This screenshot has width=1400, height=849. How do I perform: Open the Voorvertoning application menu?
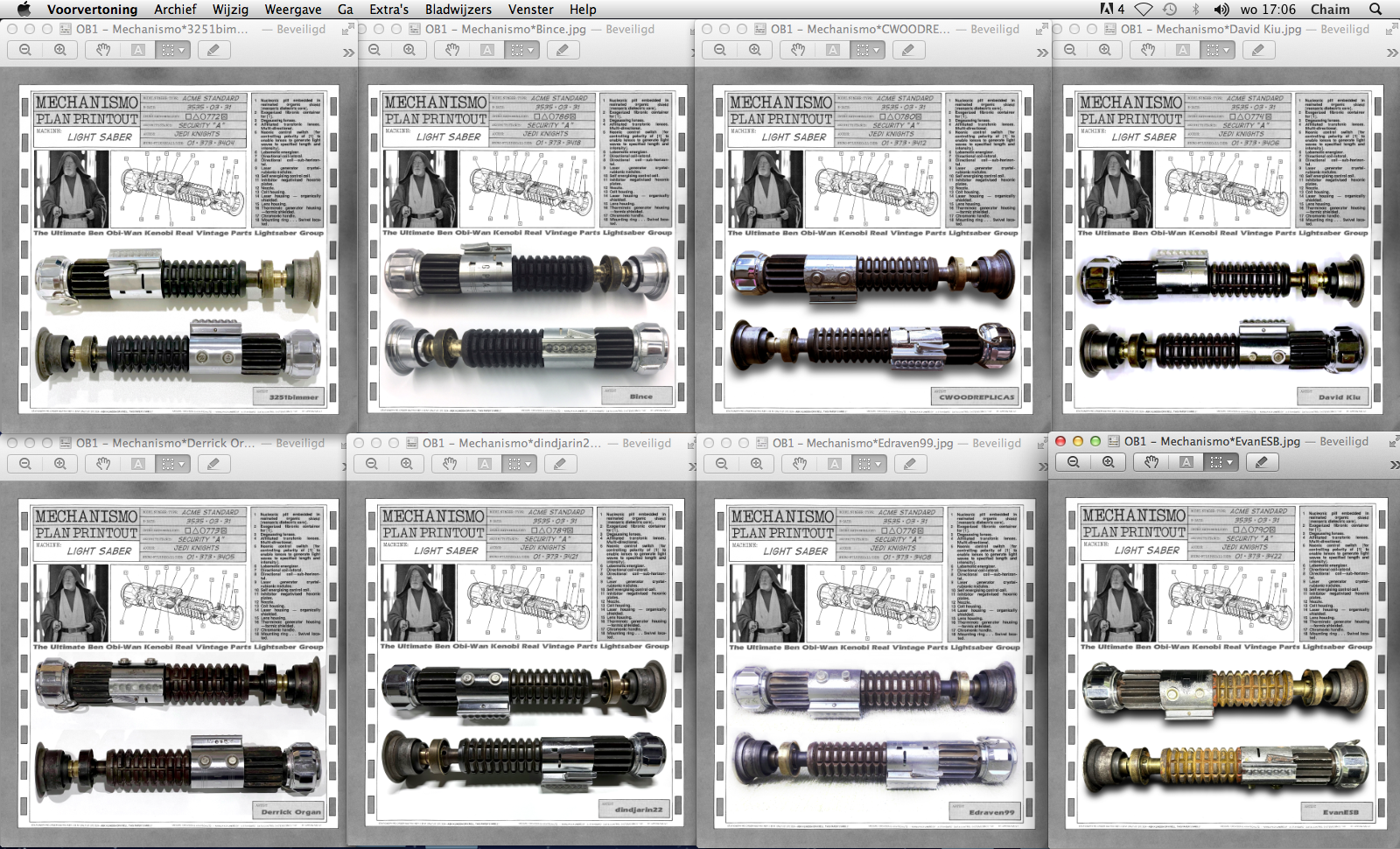click(x=92, y=10)
